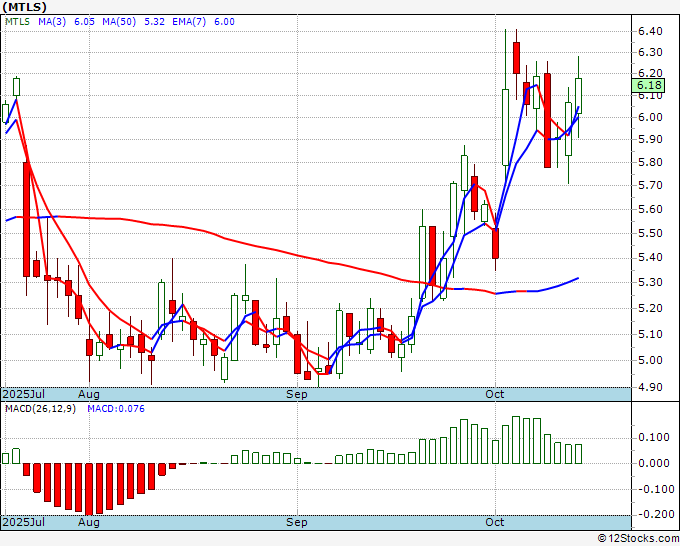The image size is (680, 546).
Task: Open the 12Stocks.com copyright link
Action: pyautogui.click(x=638, y=539)
